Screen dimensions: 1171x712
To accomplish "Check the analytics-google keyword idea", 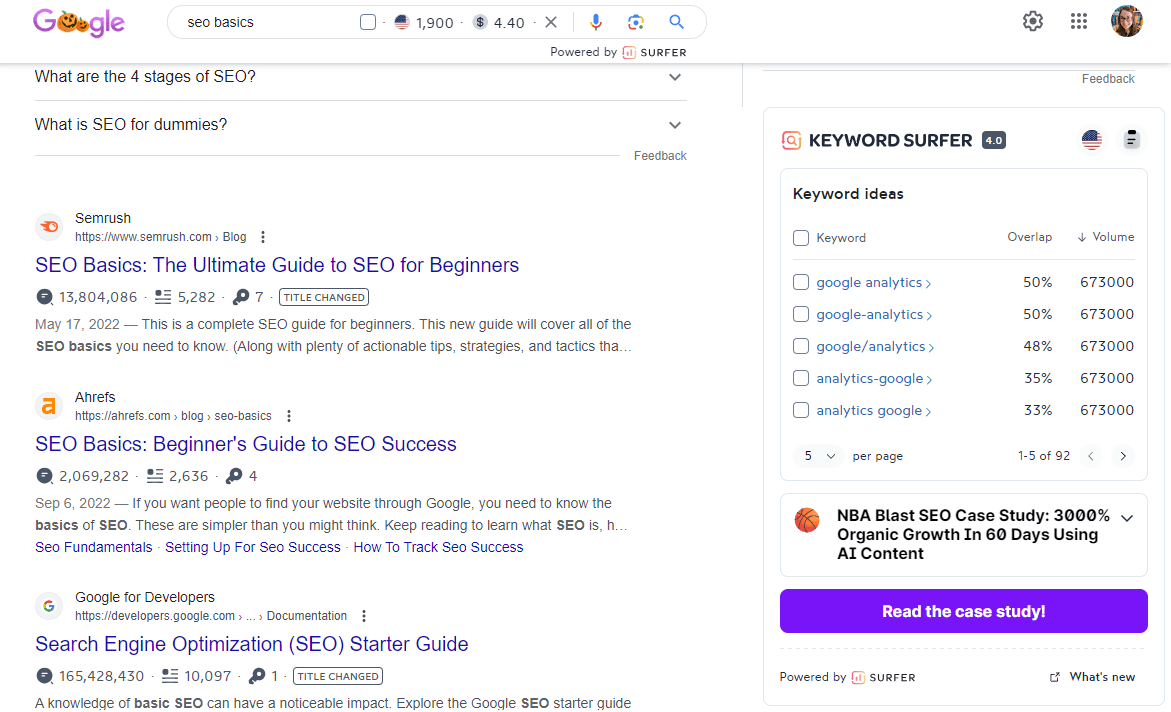I will click(x=800, y=378).
